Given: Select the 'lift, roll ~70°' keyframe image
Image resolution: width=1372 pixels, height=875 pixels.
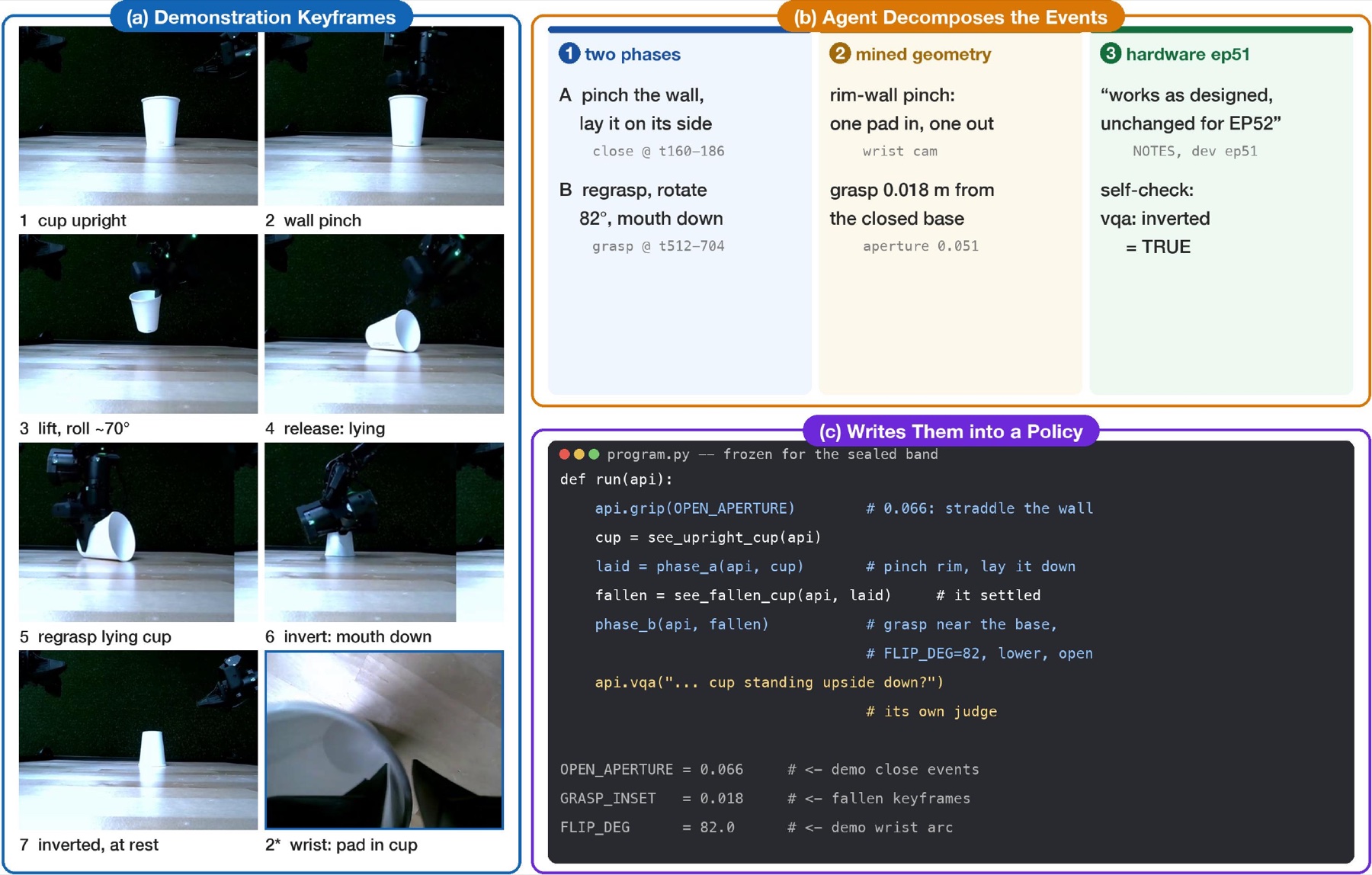Looking at the screenshot, I should pyautogui.click(x=138, y=324).
